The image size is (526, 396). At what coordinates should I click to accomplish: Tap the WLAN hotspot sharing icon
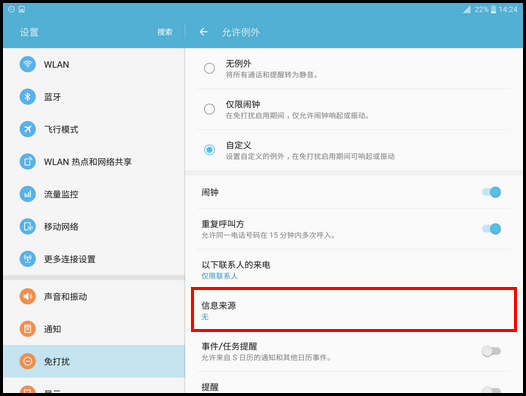[28, 161]
